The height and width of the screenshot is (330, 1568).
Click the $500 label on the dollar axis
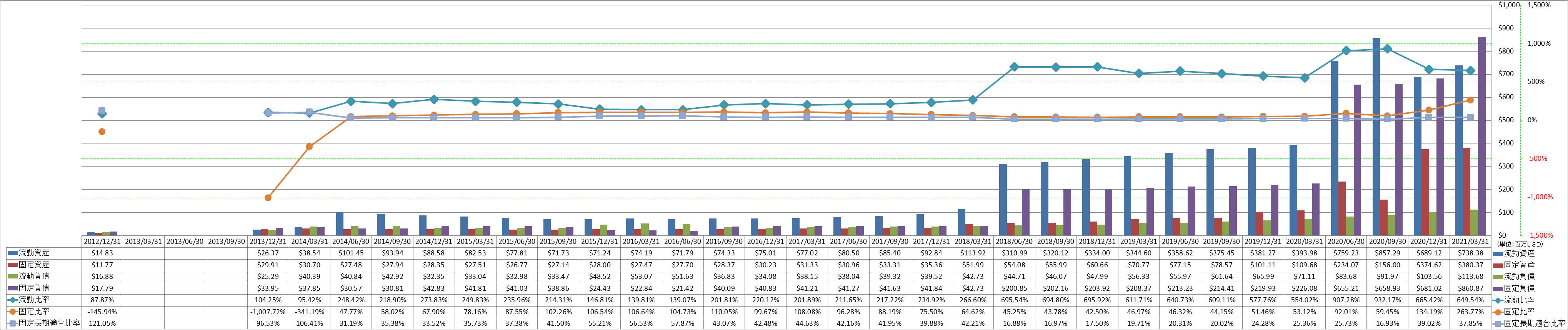pyautogui.click(x=1506, y=120)
